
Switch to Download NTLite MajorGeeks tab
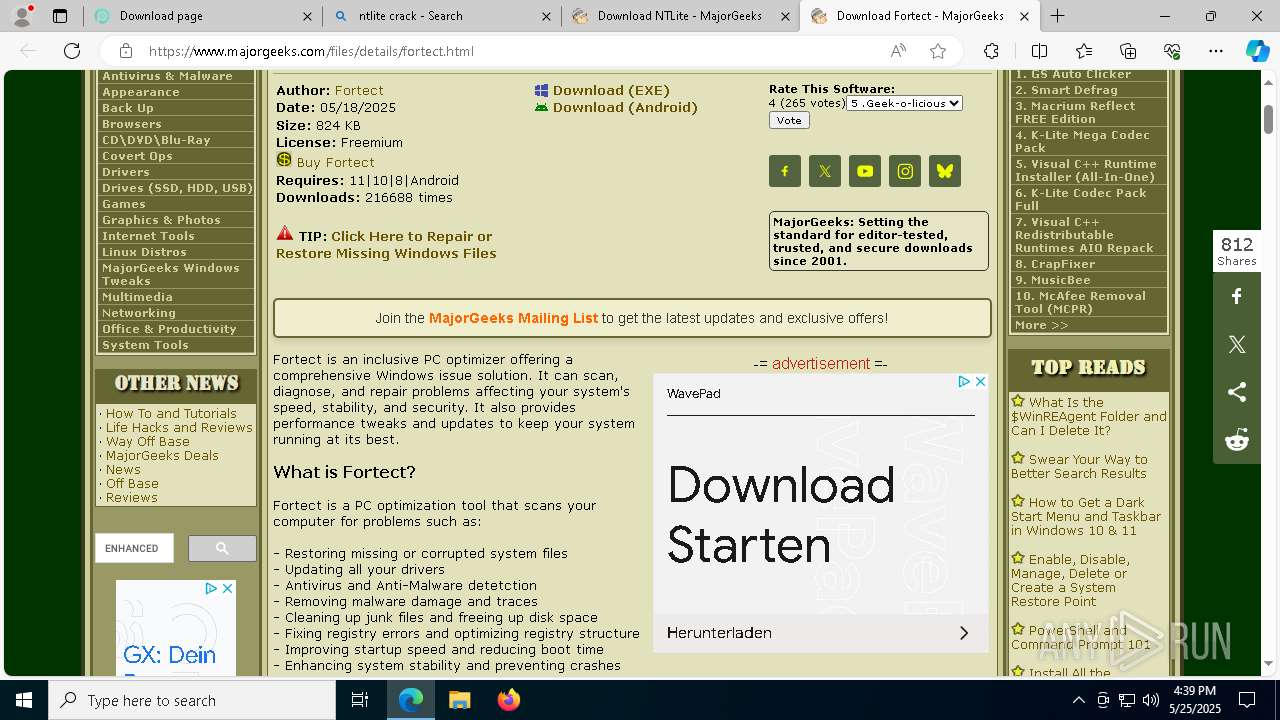[x=681, y=16]
